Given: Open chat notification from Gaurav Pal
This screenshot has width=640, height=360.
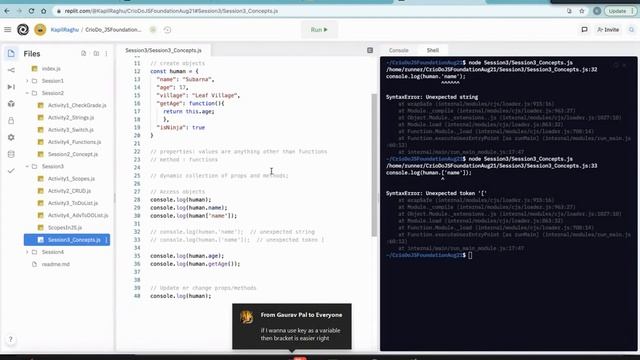Looking at the screenshot, I should 292,326.
